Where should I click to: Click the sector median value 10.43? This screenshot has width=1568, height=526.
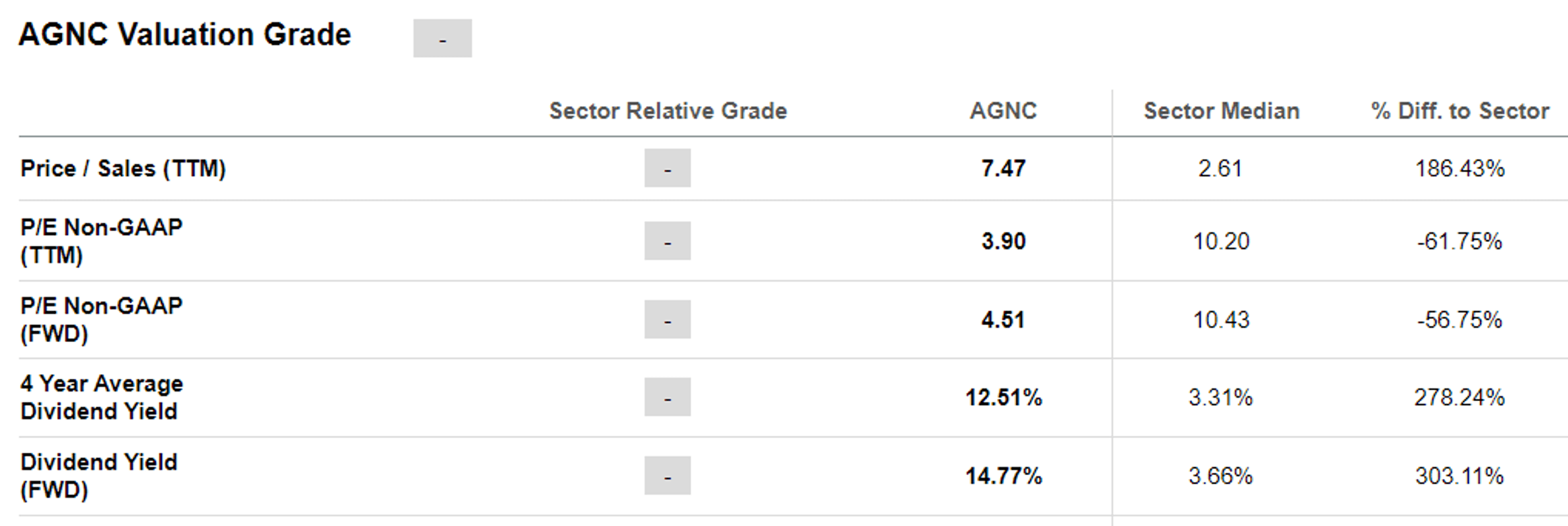click(1221, 320)
